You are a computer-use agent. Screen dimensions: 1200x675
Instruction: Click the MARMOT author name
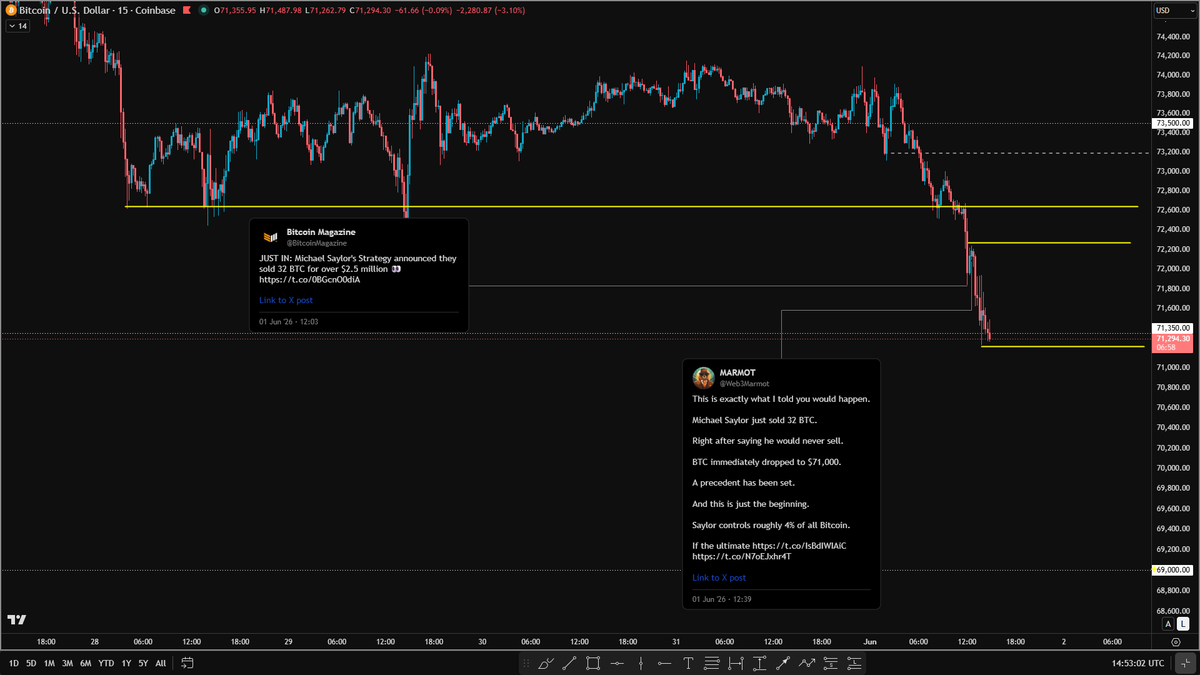[738, 372]
